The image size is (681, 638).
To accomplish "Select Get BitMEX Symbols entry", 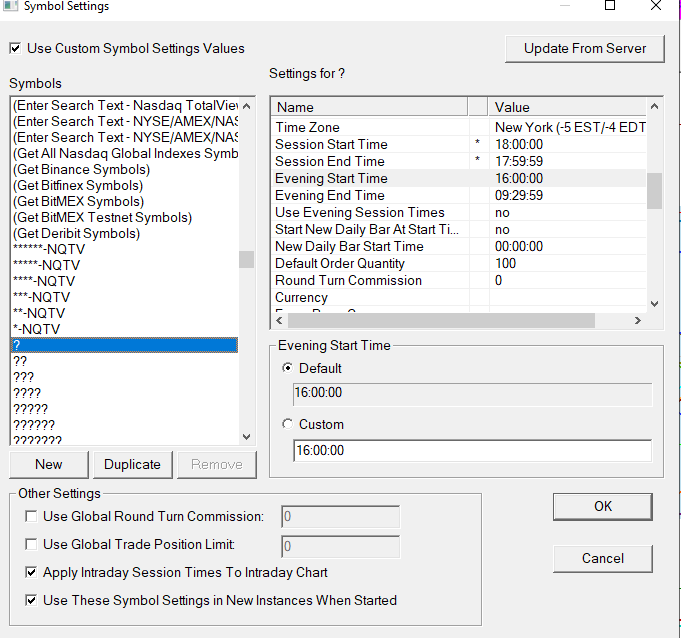I will pyautogui.click(x=125, y=202).
